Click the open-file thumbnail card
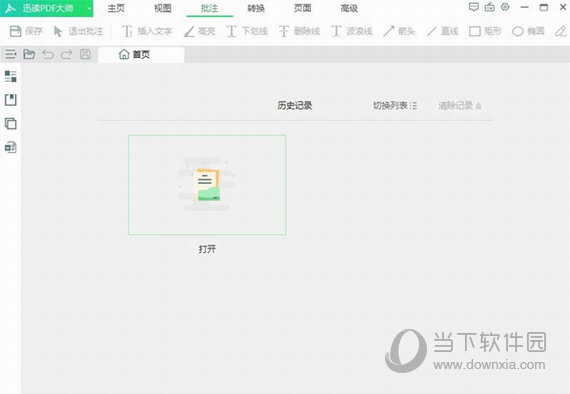Screen dimensions: 570x394 207,185
